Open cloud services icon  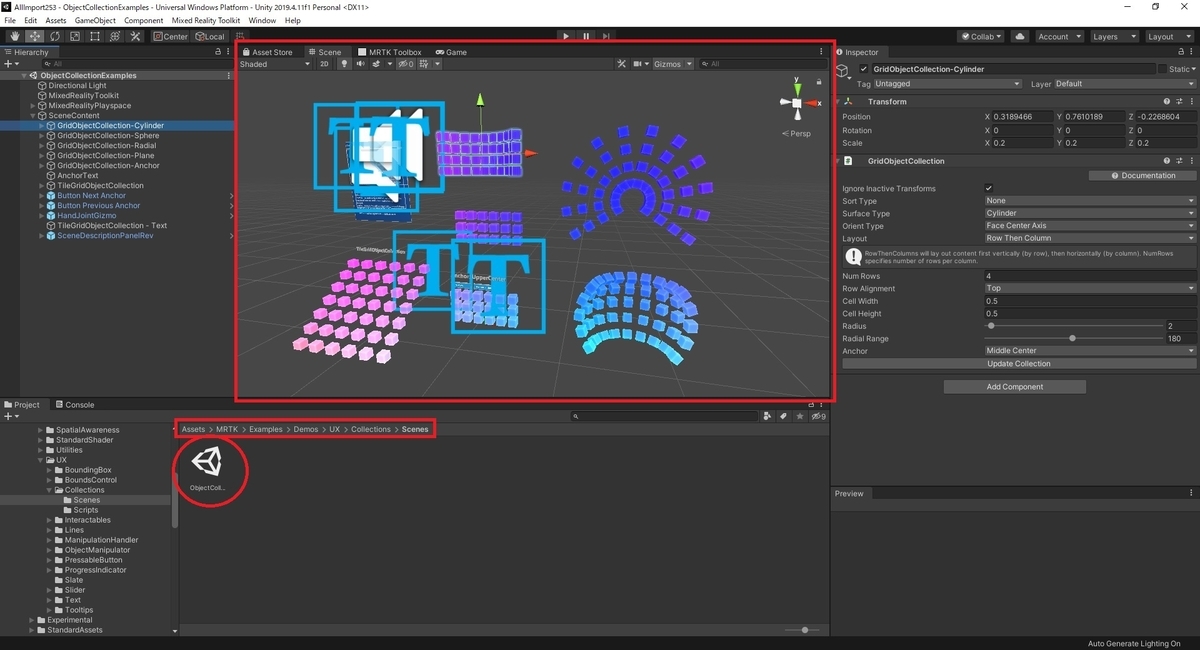pos(1019,36)
